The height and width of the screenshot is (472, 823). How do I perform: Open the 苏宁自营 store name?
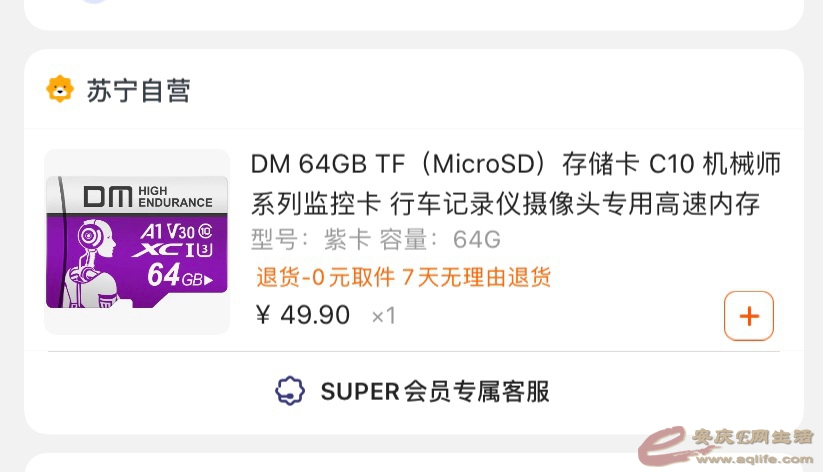pos(138,91)
